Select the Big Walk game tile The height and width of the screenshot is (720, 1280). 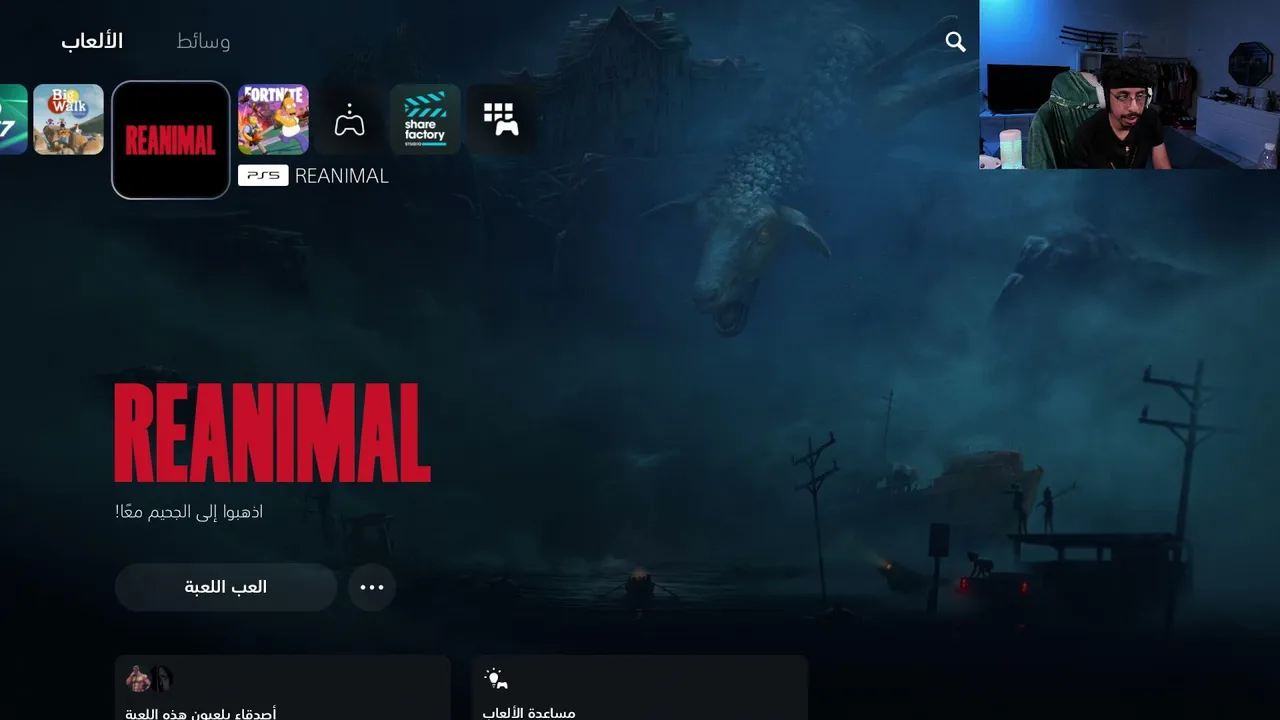point(68,119)
